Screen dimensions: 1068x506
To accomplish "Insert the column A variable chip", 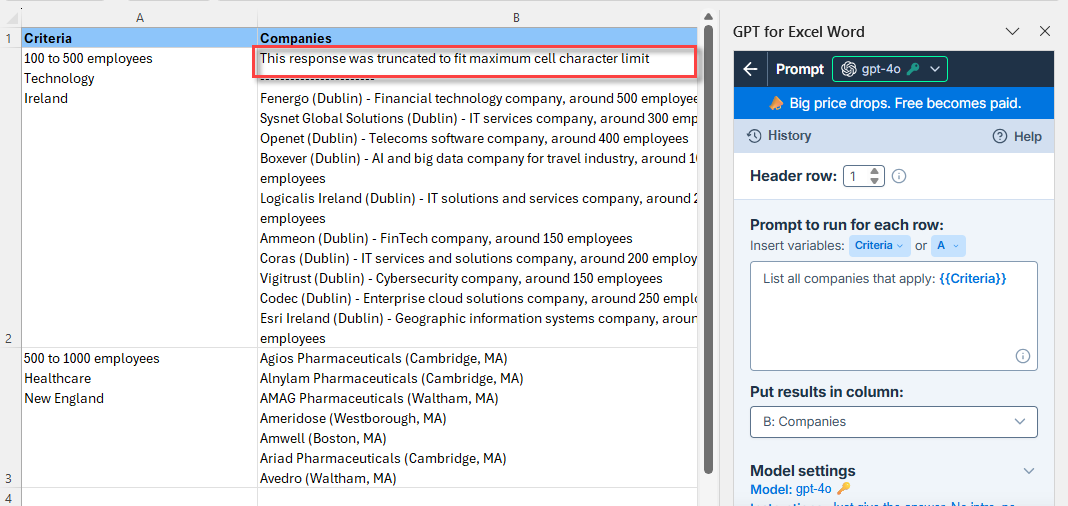I will tap(948, 246).
